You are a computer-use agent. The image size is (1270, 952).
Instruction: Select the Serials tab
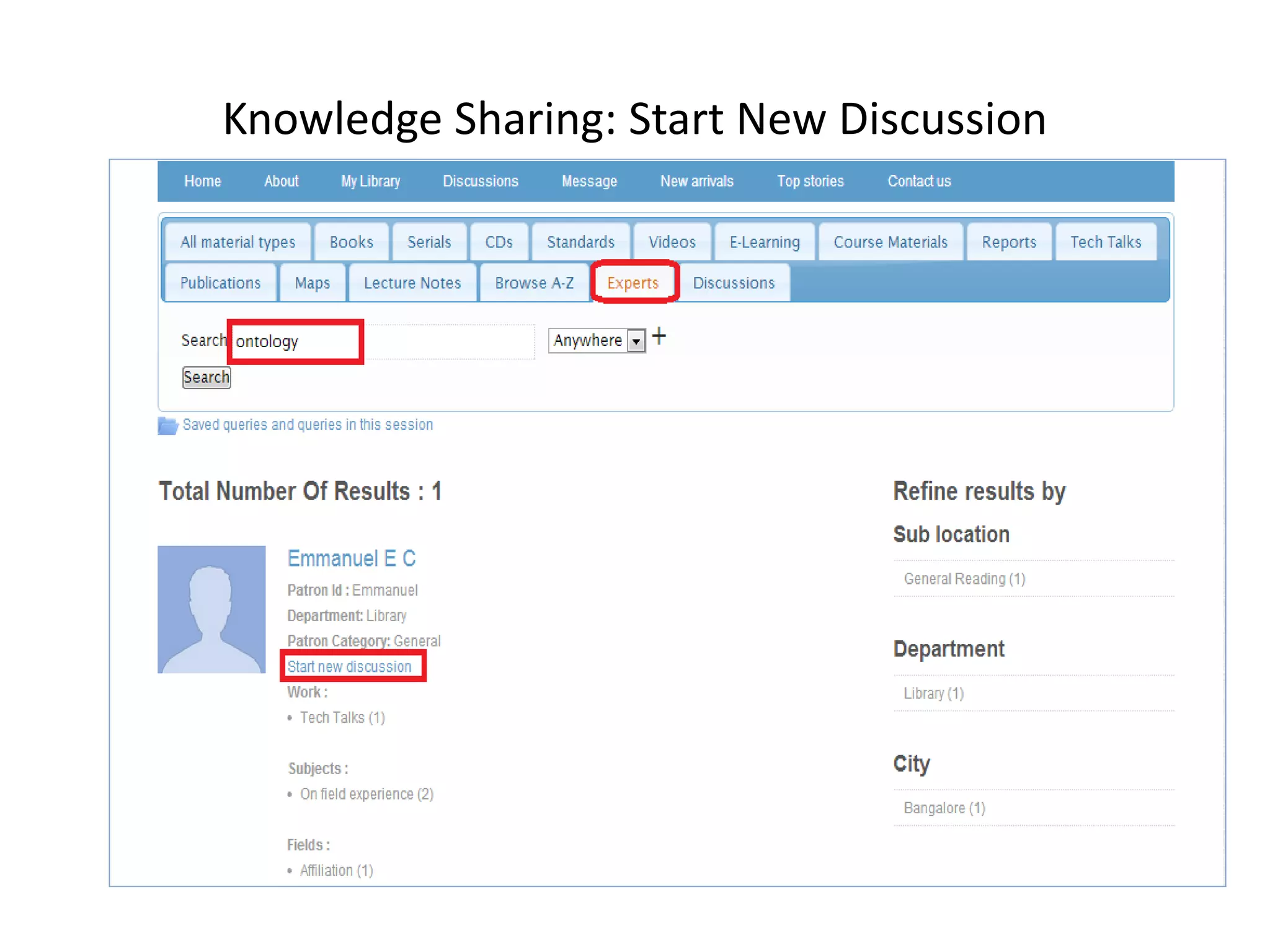point(429,242)
